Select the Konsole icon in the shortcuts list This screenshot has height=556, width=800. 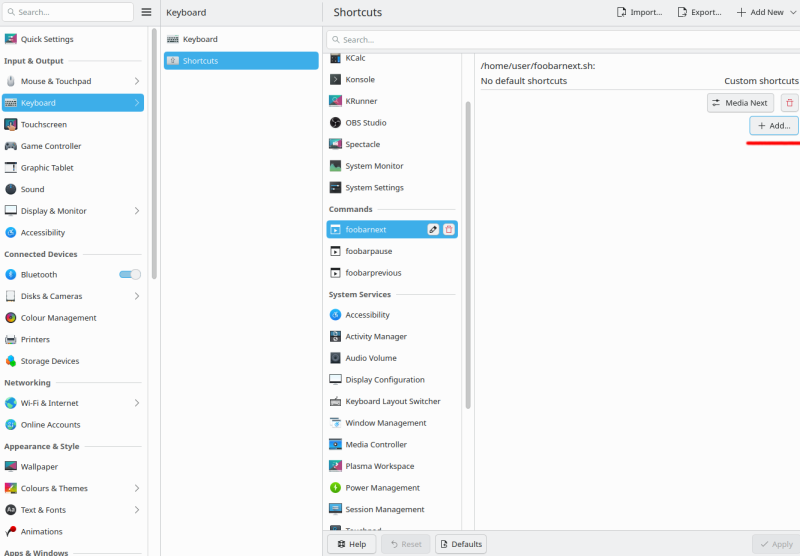pos(335,79)
